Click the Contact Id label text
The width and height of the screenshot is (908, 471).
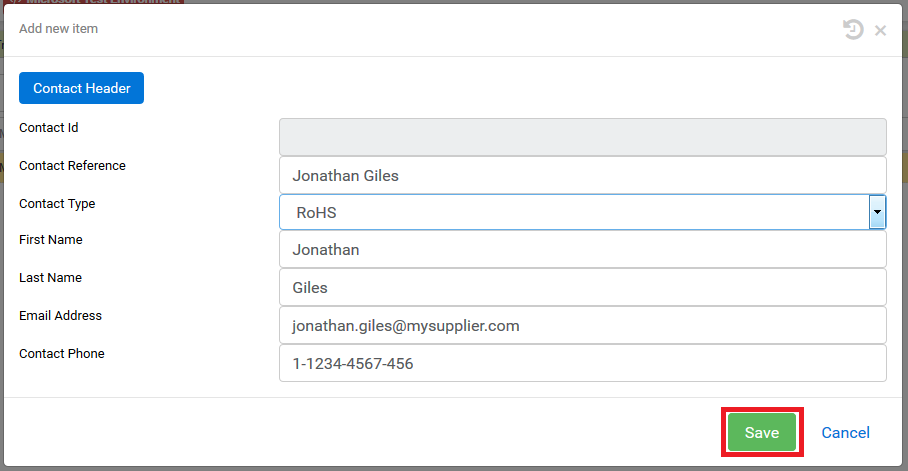[x=49, y=128]
